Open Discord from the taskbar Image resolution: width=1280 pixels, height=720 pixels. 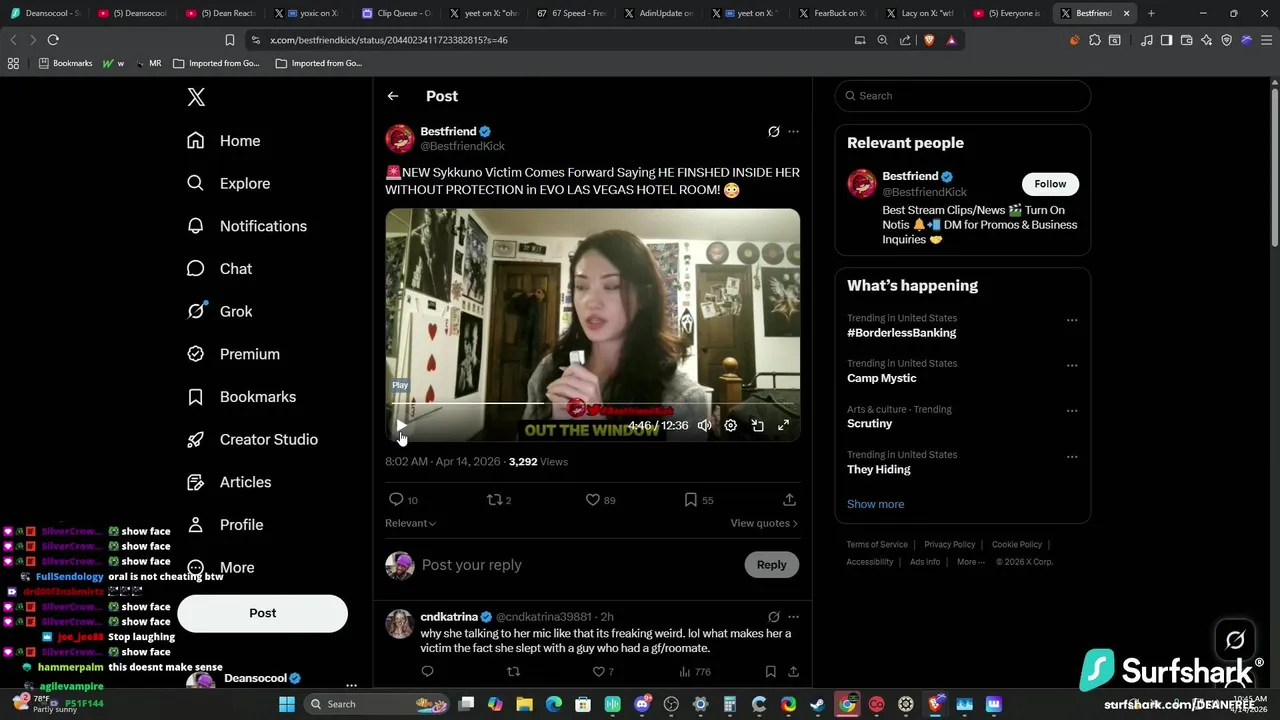(642, 704)
